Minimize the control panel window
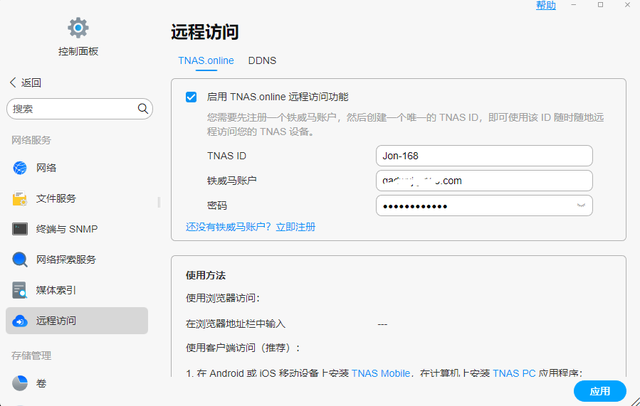The height and width of the screenshot is (406, 640). pos(573,5)
